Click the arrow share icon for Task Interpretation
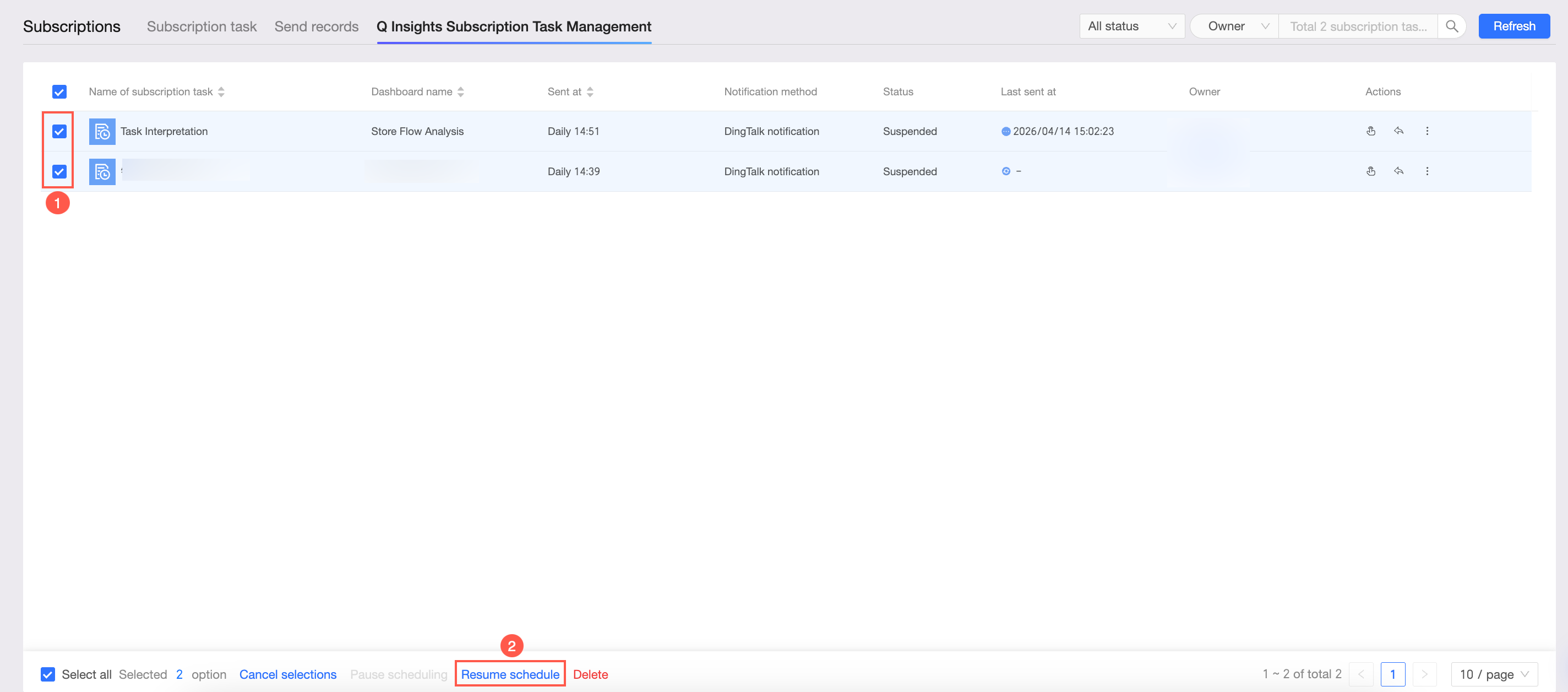This screenshot has width=1568, height=692. click(1399, 131)
